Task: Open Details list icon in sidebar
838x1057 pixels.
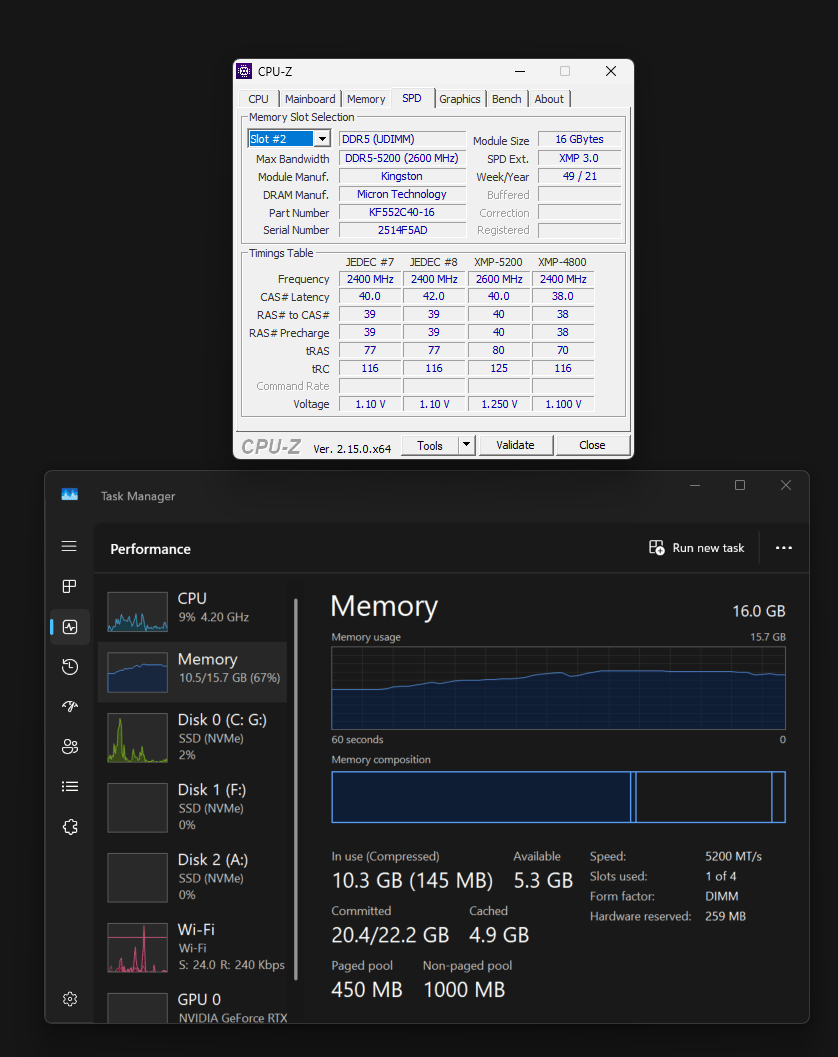Action: [69, 787]
